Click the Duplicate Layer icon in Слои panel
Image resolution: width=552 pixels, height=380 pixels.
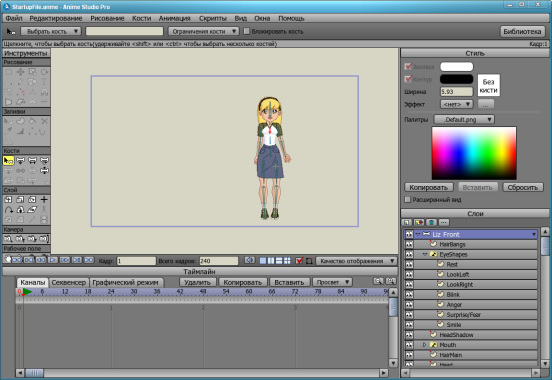419,223
